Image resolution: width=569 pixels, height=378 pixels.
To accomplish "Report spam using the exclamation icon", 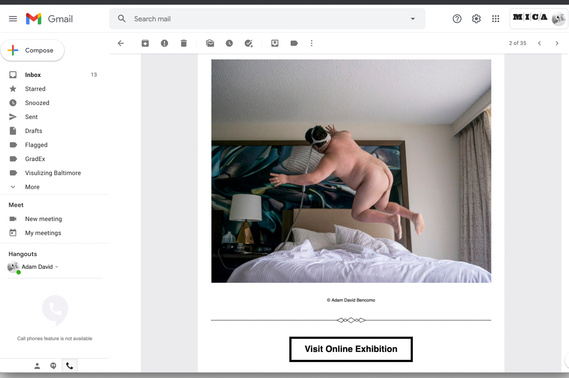I will (164, 43).
